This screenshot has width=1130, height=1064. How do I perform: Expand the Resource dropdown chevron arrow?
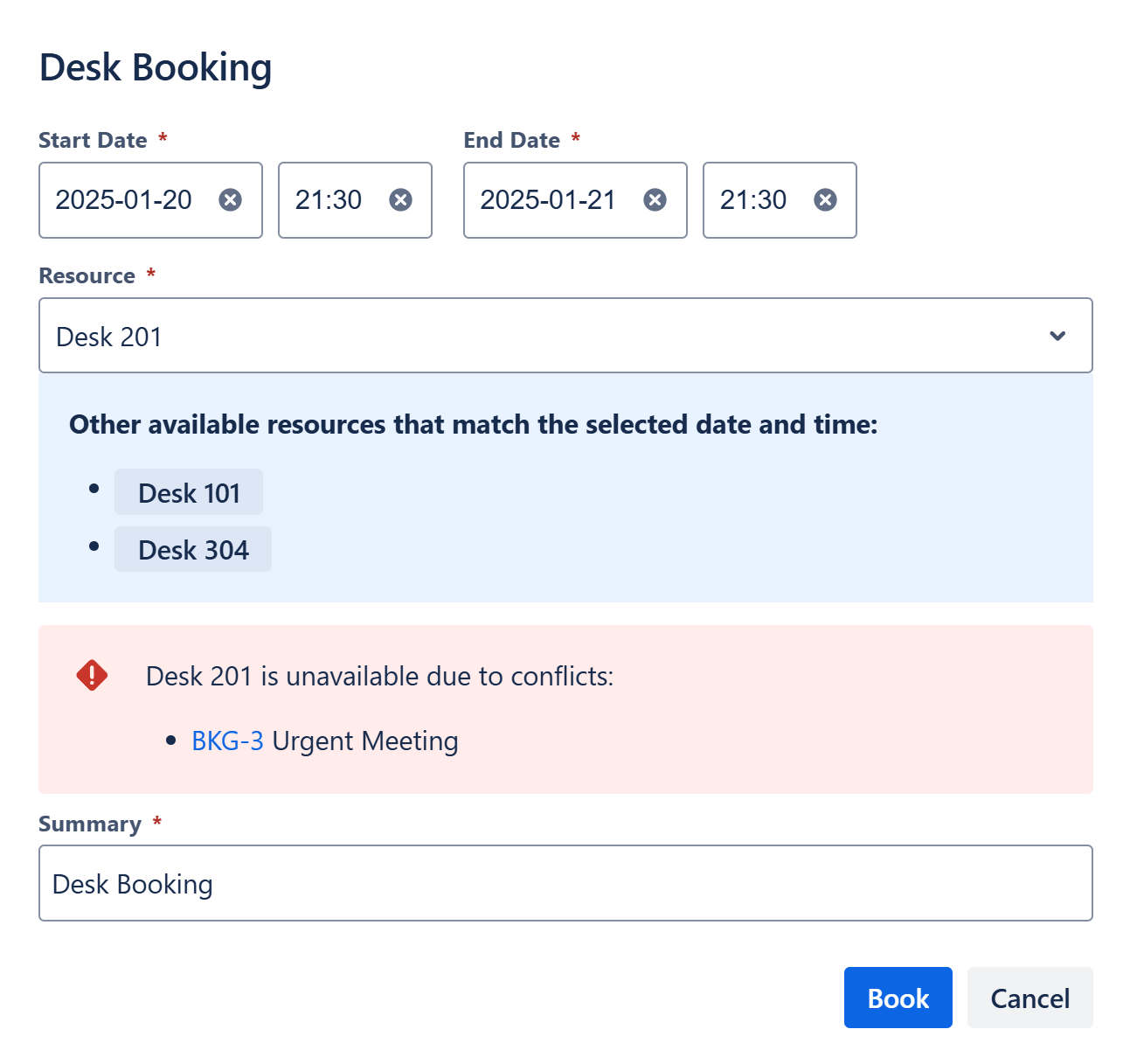(1057, 337)
